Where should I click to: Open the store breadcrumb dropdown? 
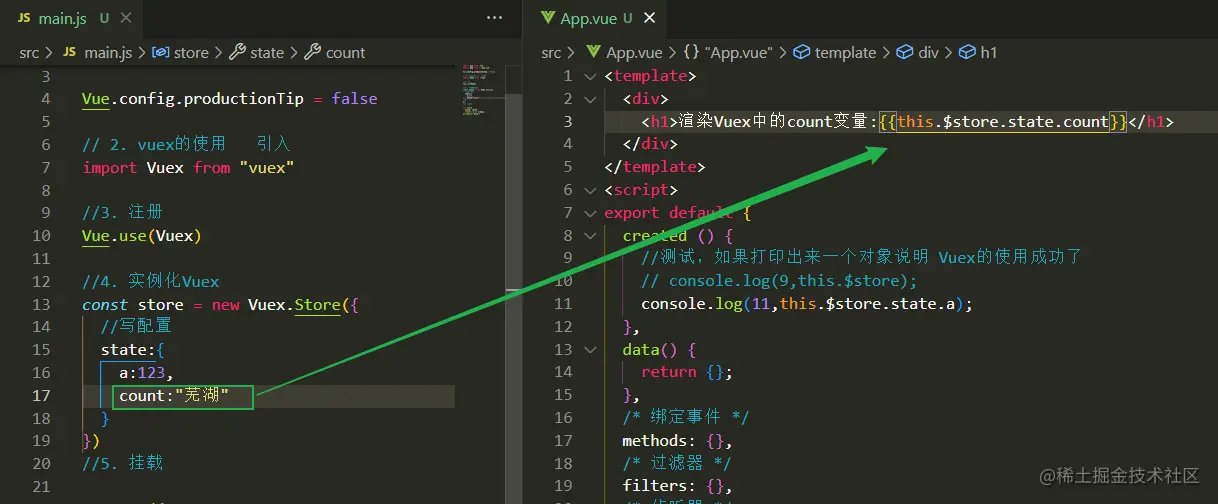(x=191, y=52)
